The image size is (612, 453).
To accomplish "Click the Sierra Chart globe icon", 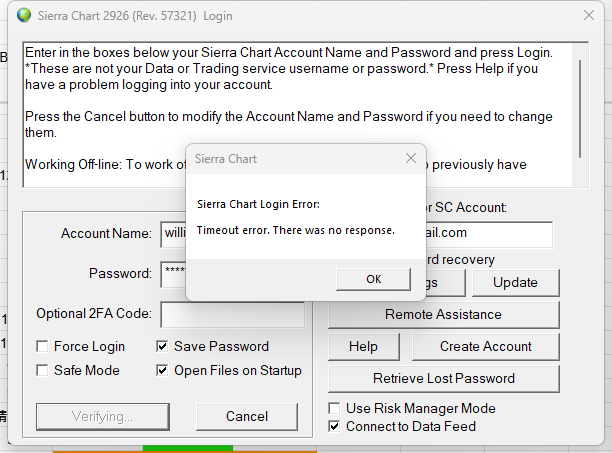I will click(24, 16).
